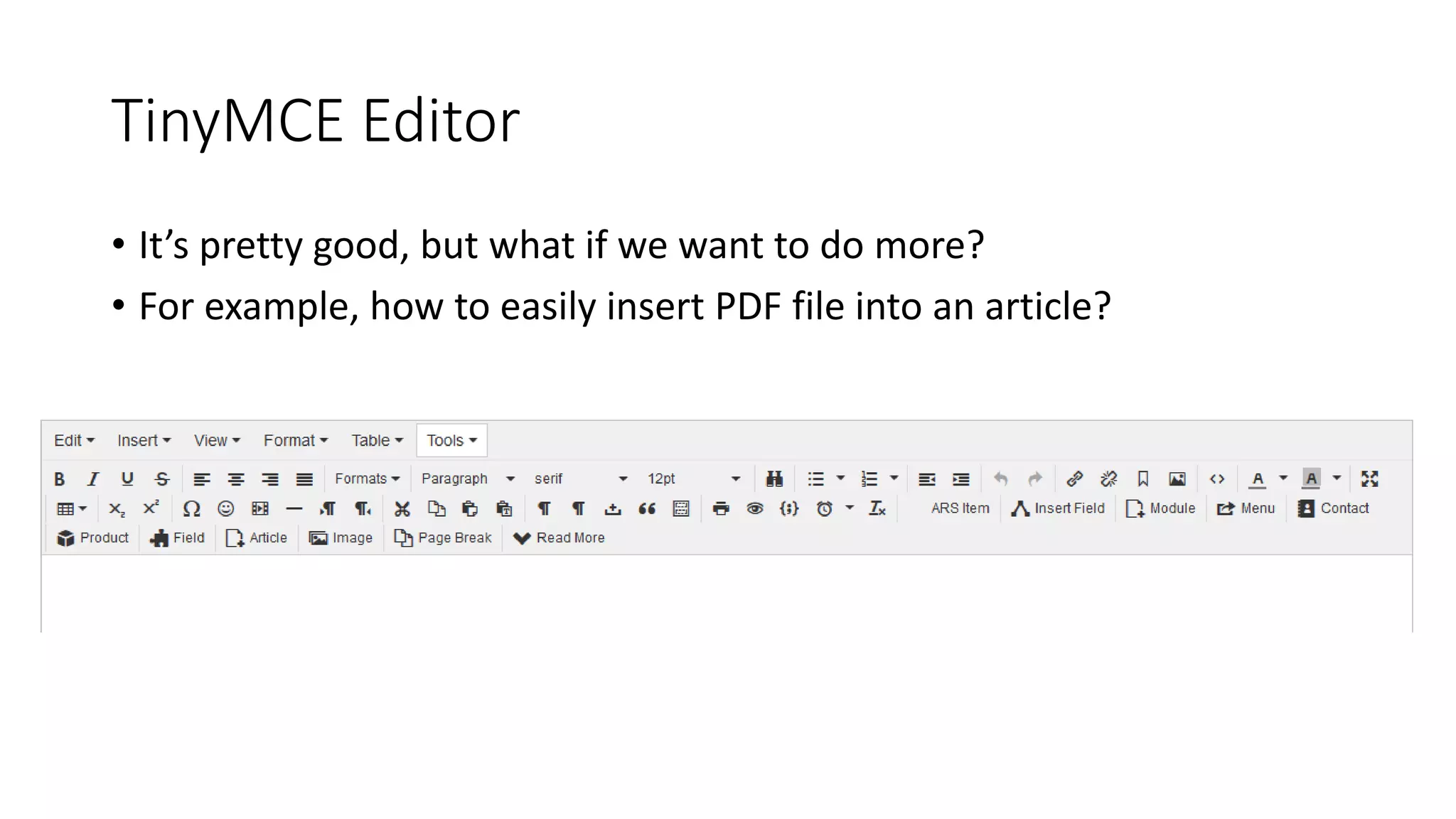Open the Paragraph block format dropdown
1456x819 pixels.
(468, 479)
